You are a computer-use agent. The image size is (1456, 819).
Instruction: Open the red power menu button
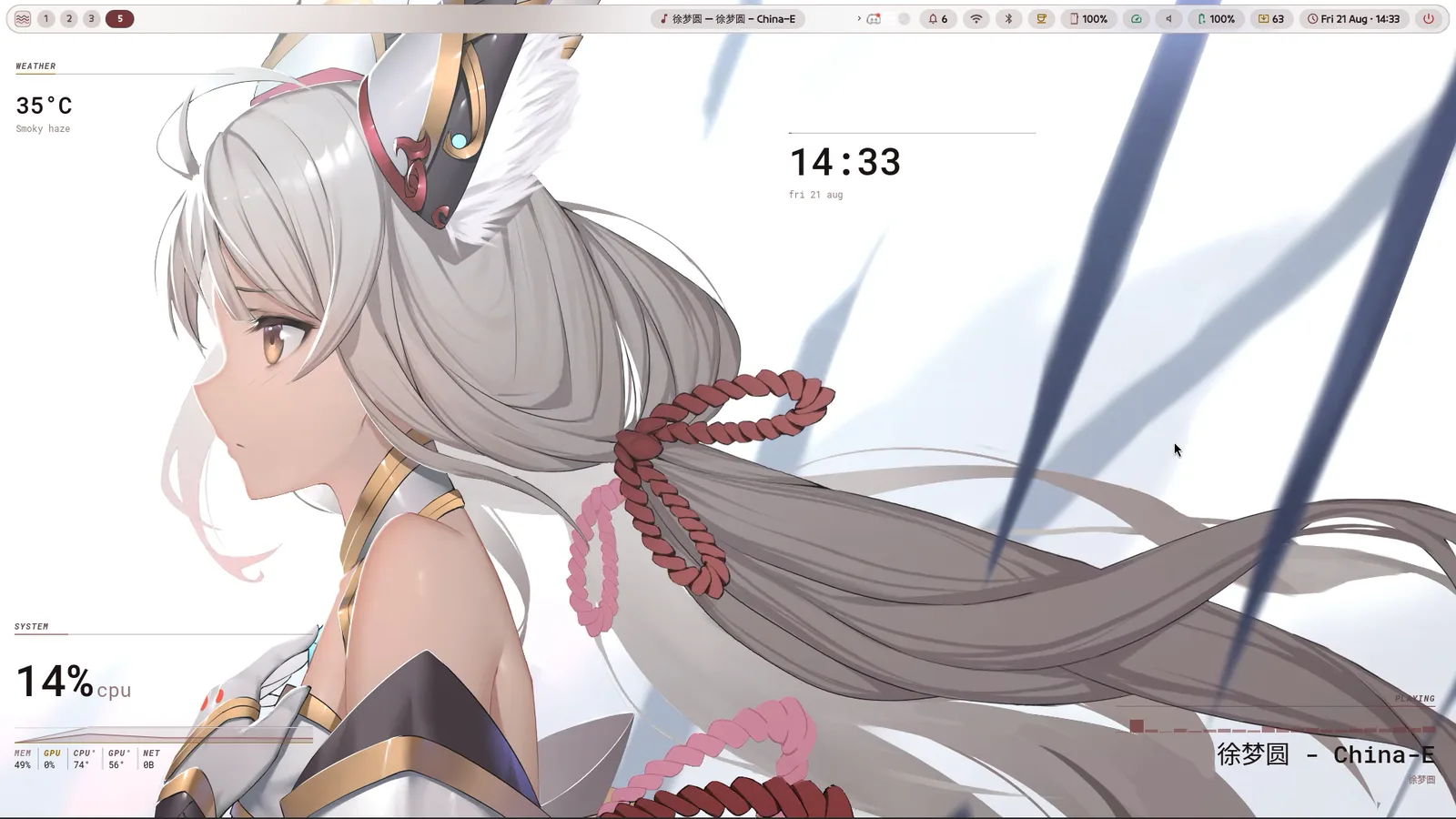coord(1429,18)
